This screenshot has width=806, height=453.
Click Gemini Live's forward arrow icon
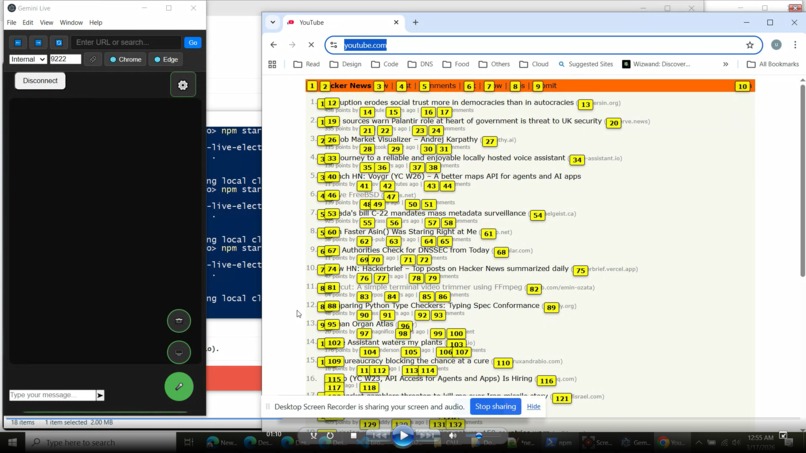click(38, 43)
